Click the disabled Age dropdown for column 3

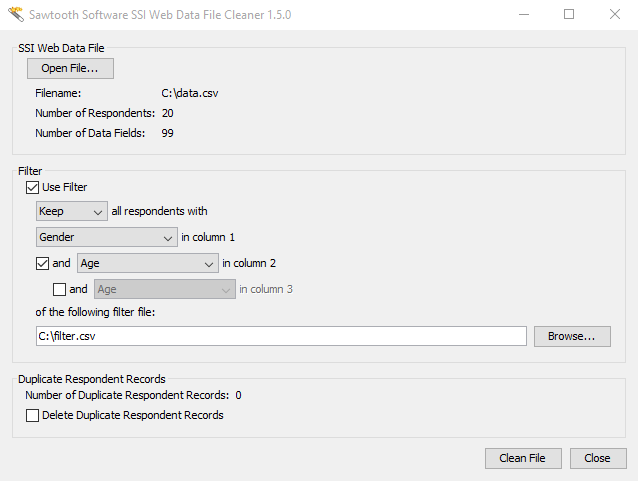[164, 289]
